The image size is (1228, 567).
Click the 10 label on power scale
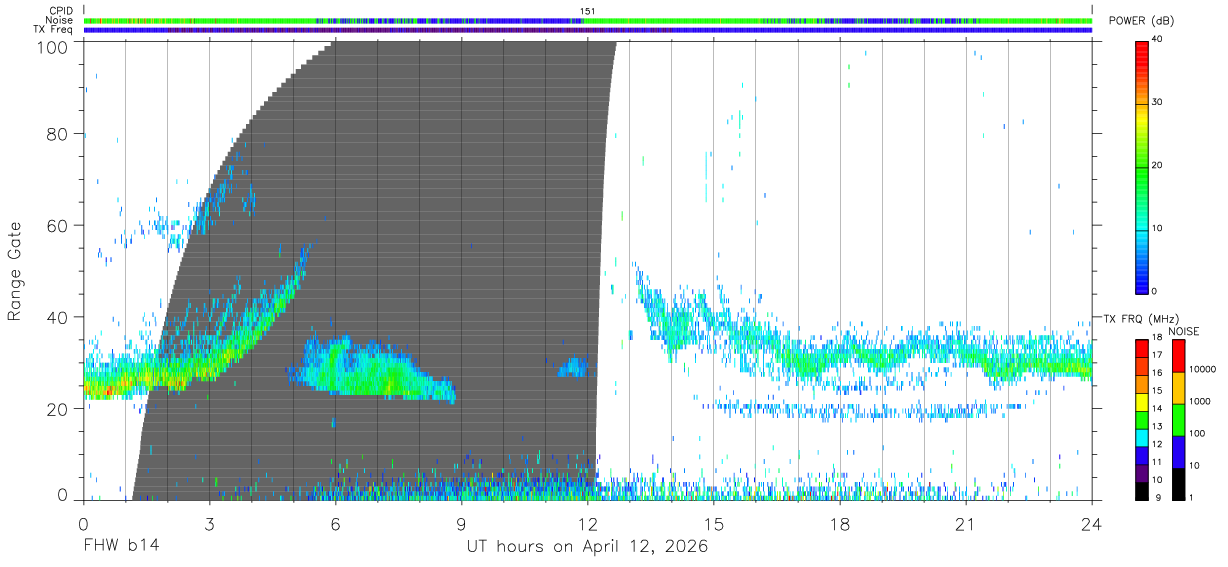coord(1157,228)
